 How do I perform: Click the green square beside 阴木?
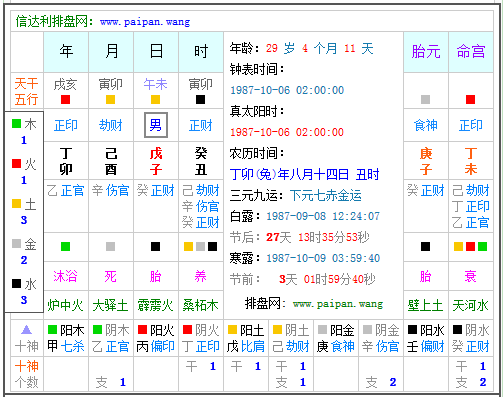pos(97,330)
